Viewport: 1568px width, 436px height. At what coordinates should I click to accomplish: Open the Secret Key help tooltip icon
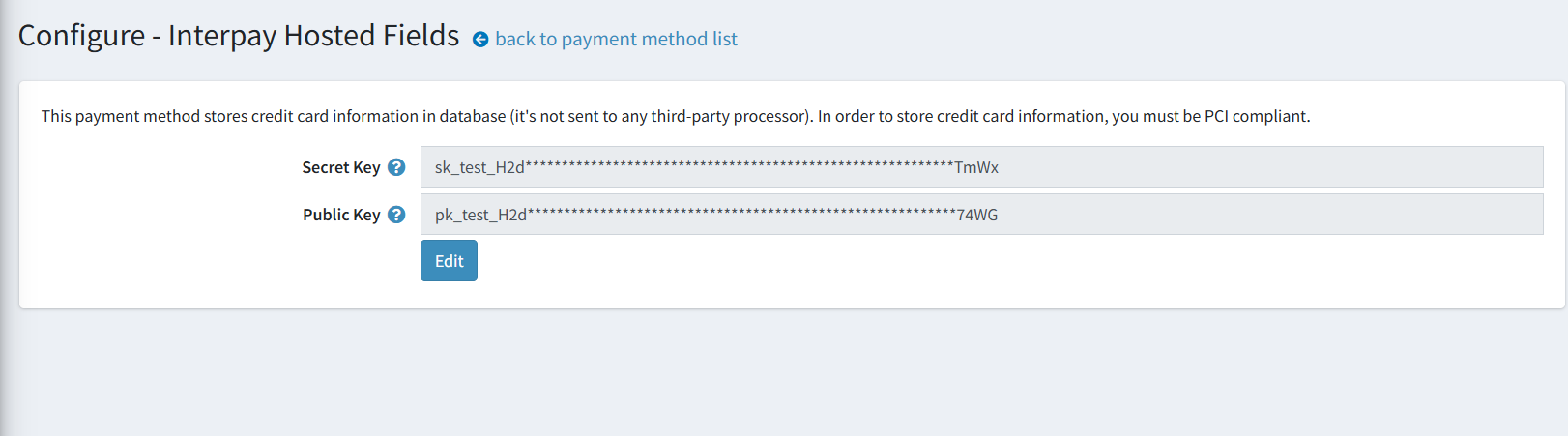pos(396,167)
